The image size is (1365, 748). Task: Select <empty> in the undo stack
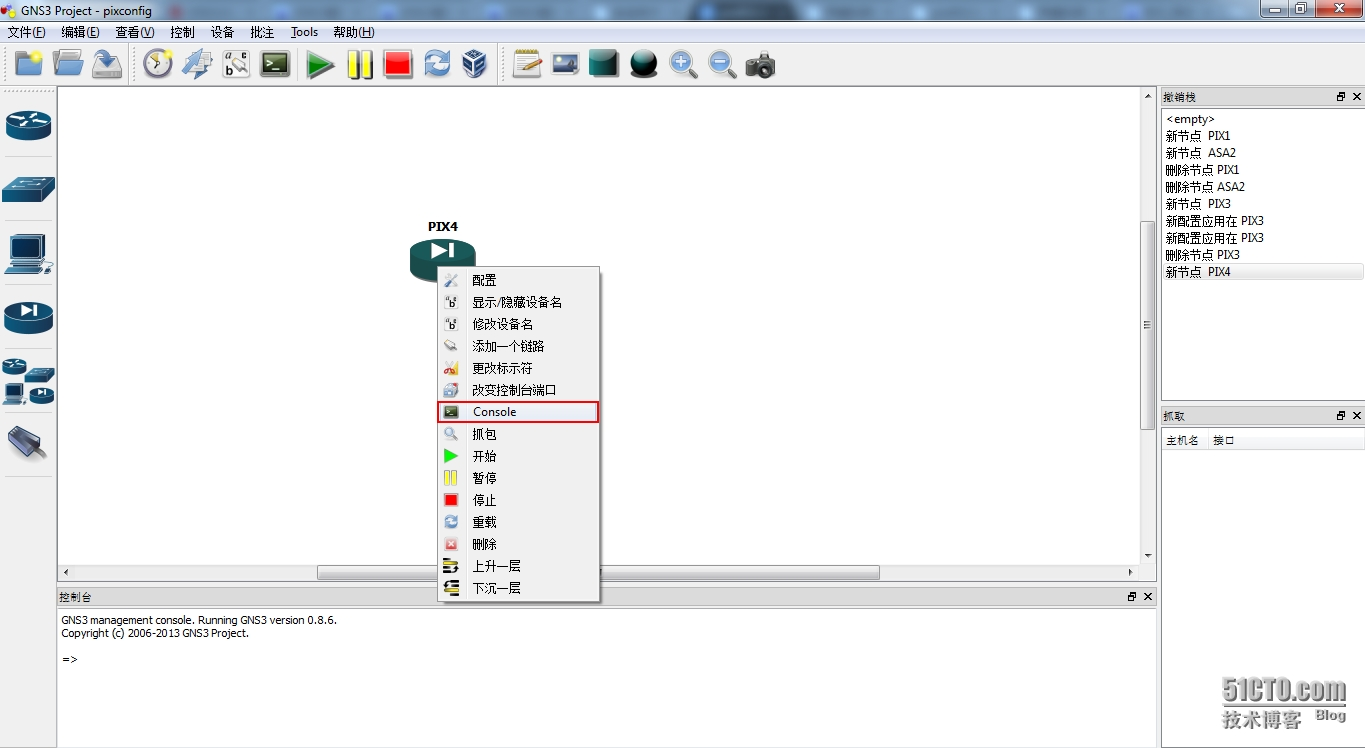1263,119
